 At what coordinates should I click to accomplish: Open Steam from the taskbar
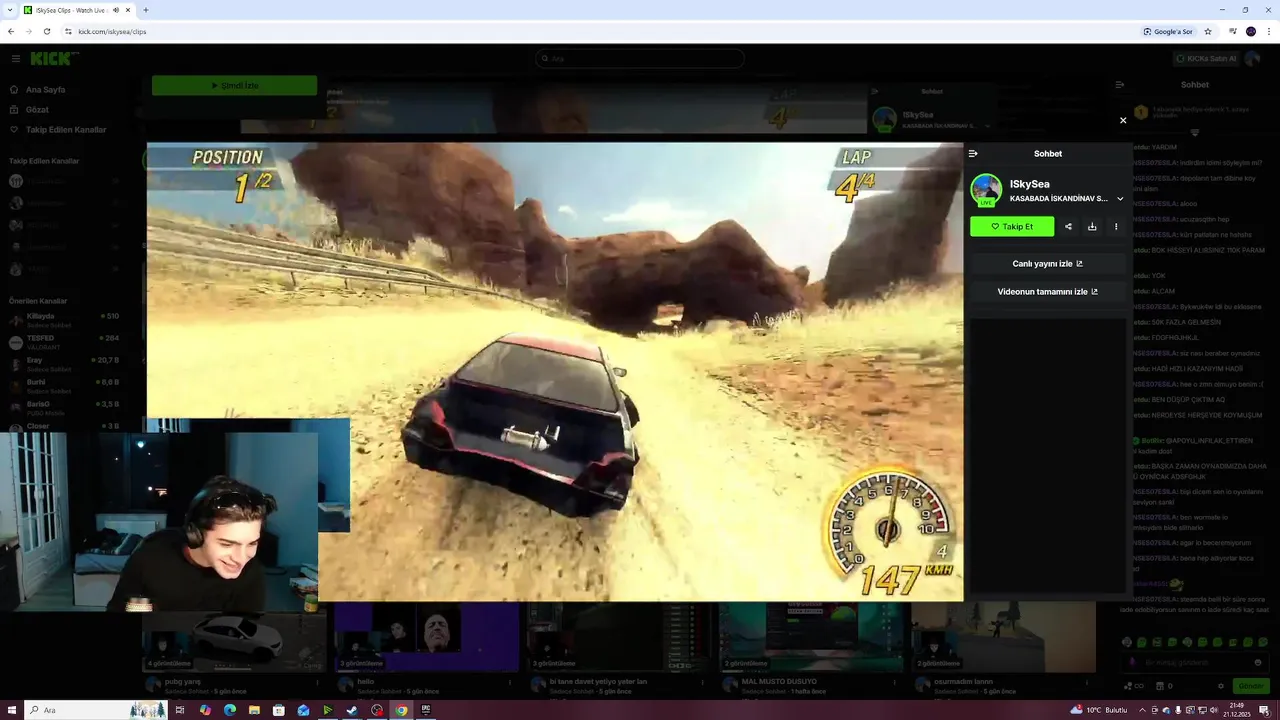[352, 710]
